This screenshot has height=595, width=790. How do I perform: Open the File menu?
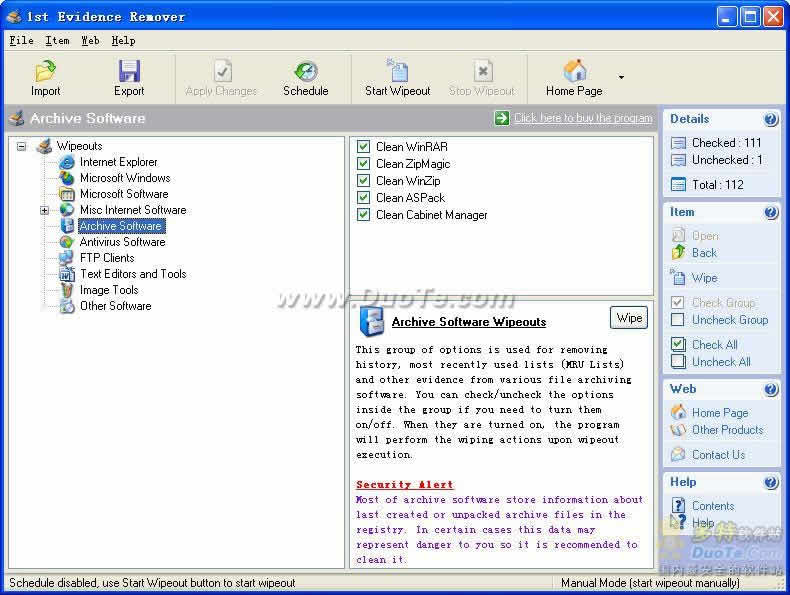(22, 41)
